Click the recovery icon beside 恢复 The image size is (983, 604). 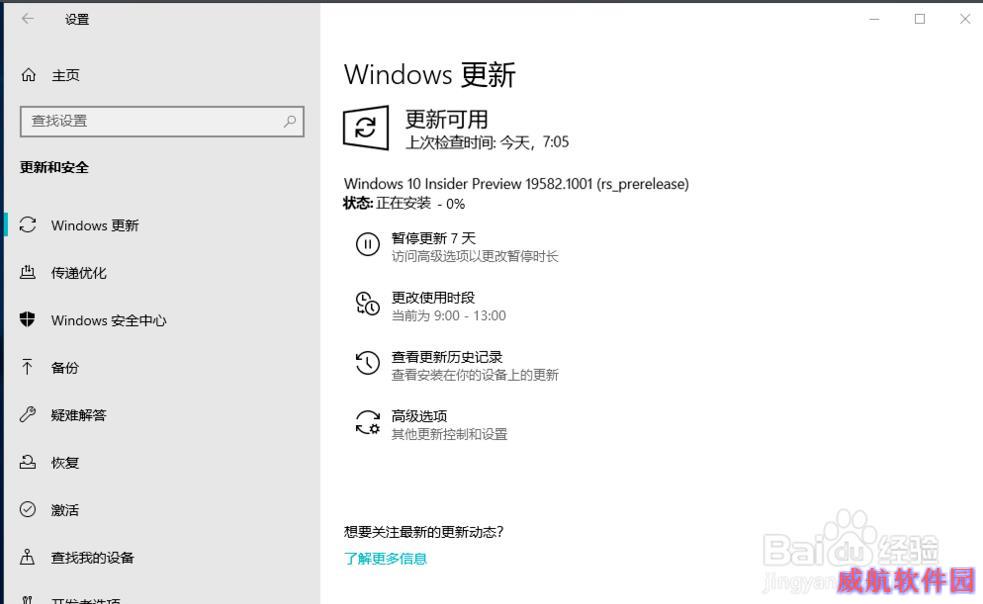(x=28, y=462)
